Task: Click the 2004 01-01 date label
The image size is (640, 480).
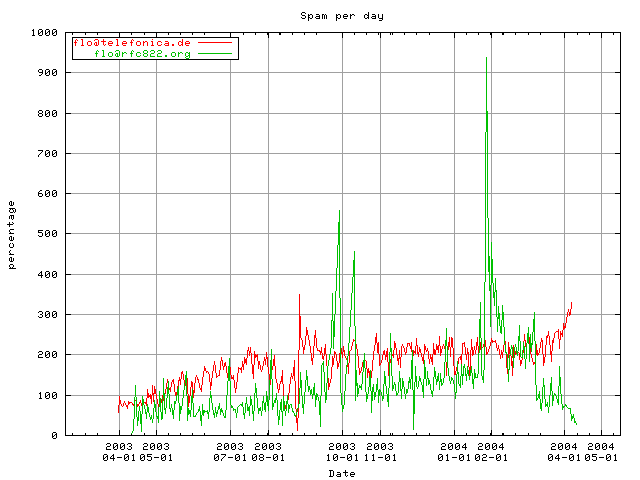Action: [454, 452]
